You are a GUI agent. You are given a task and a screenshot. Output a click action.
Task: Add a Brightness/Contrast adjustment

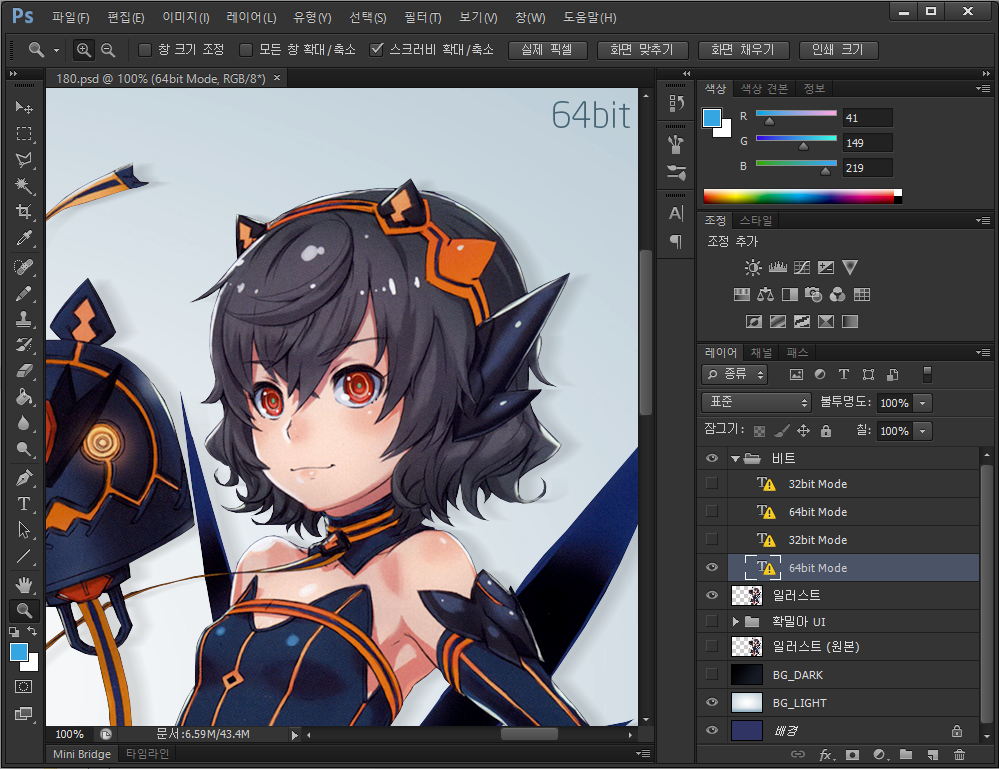[753, 268]
